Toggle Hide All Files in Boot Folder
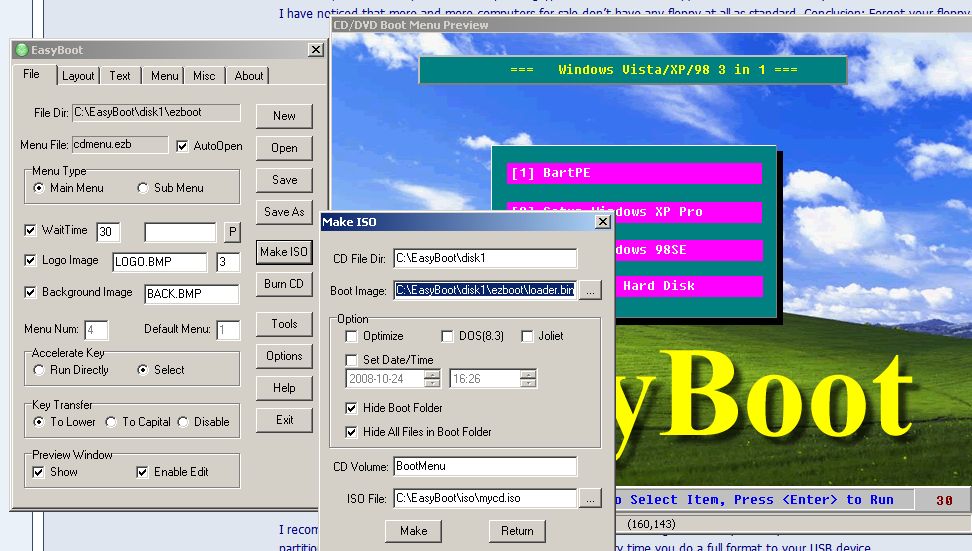This screenshot has height=551, width=972. 351,432
